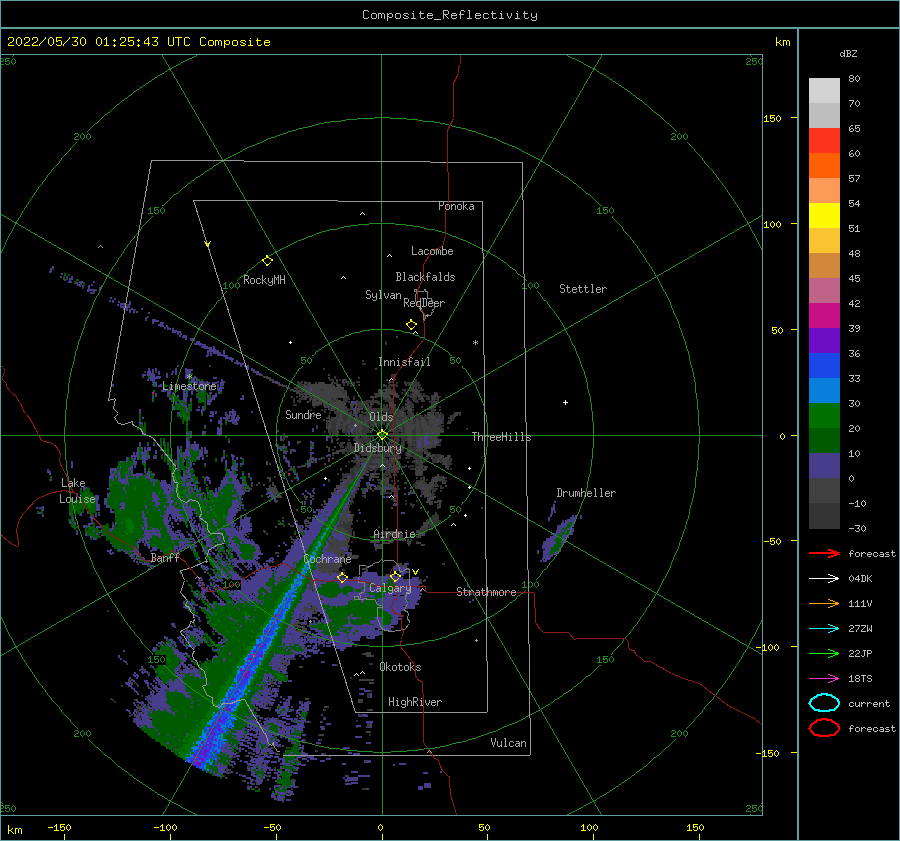Image resolution: width=900 pixels, height=841 pixels.
Task: Click the -150 tick on bottom axis
Action: pos(59,827)
